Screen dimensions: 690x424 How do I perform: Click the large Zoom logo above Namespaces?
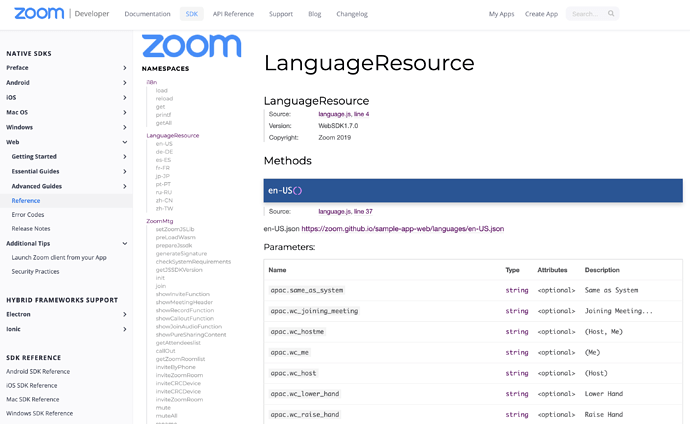point(191,46)
